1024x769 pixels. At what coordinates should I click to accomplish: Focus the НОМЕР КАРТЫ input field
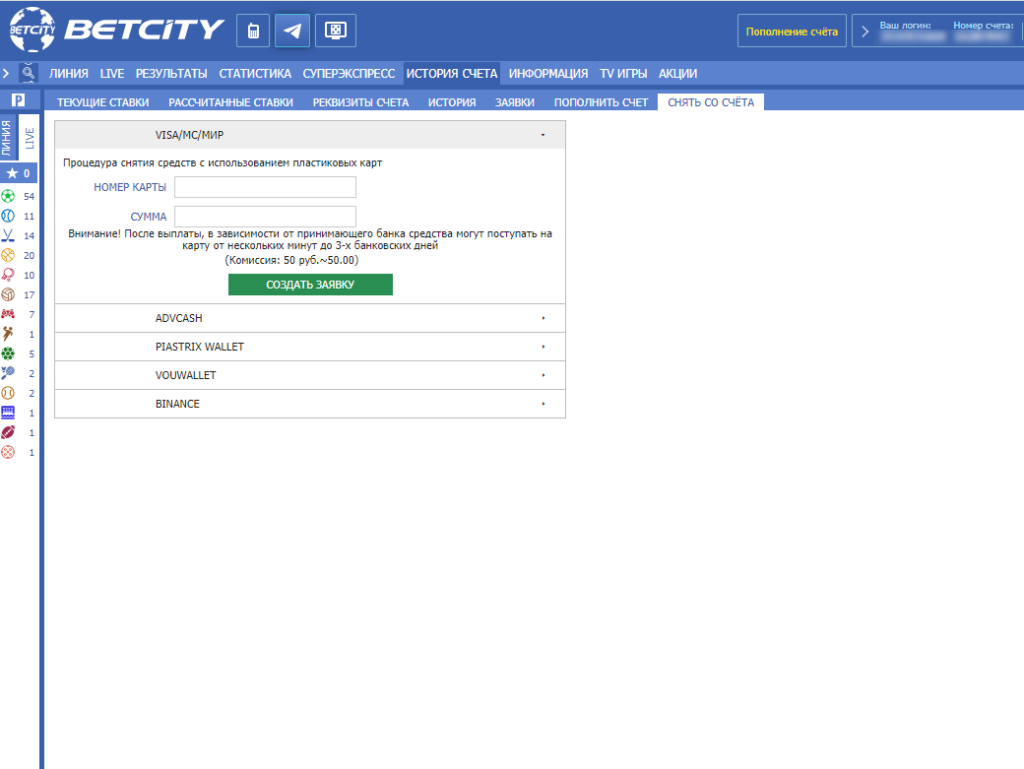pyautogui.click(x=265, y=187)
